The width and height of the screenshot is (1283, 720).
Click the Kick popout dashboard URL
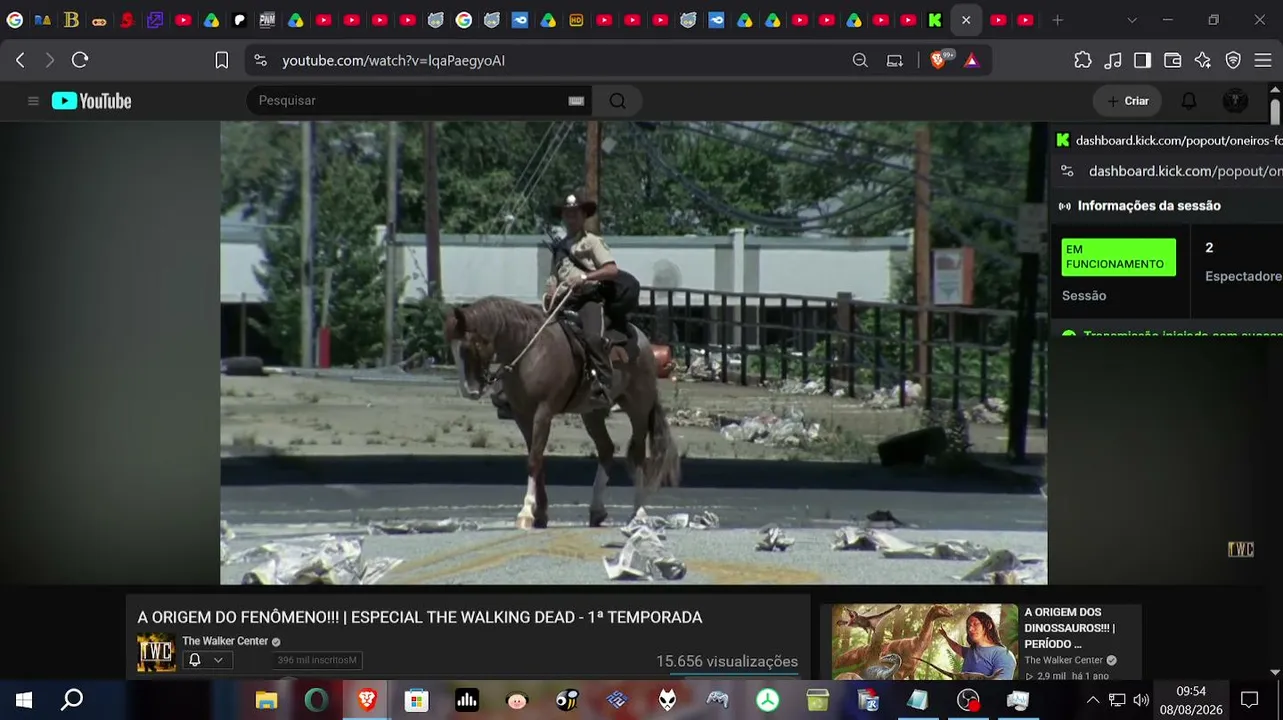tap(1185, 171)
